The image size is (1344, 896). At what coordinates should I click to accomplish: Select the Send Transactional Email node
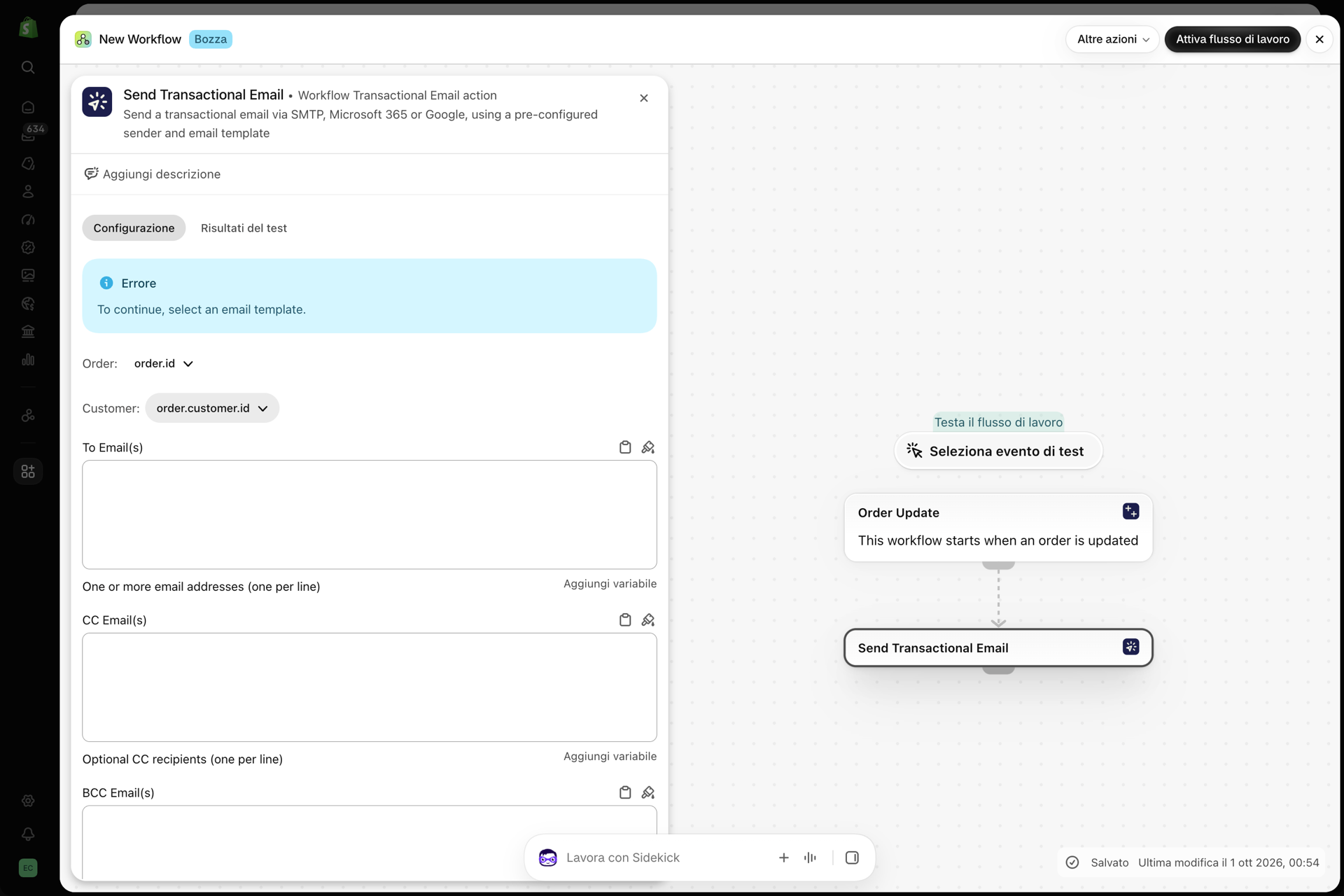pos(998,648)
